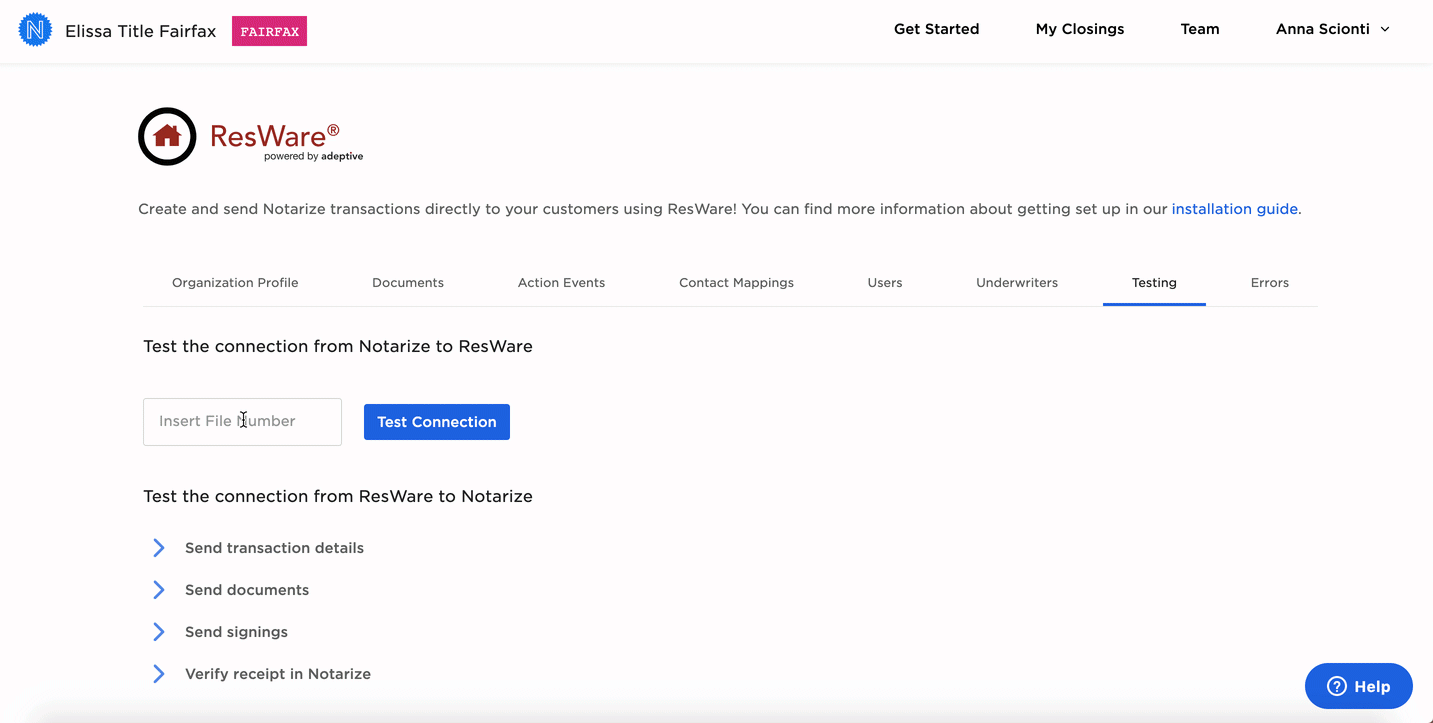
Task: Click 'Send signings' label
Action: 236,632
